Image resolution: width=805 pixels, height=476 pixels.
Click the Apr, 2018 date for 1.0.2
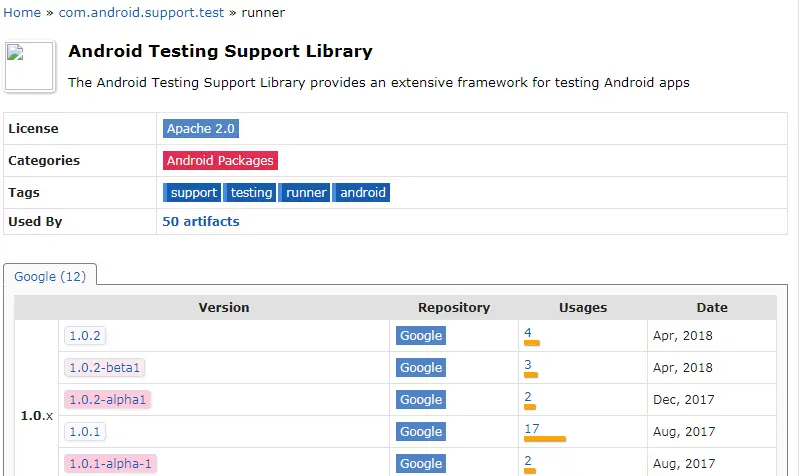point(683,336)
